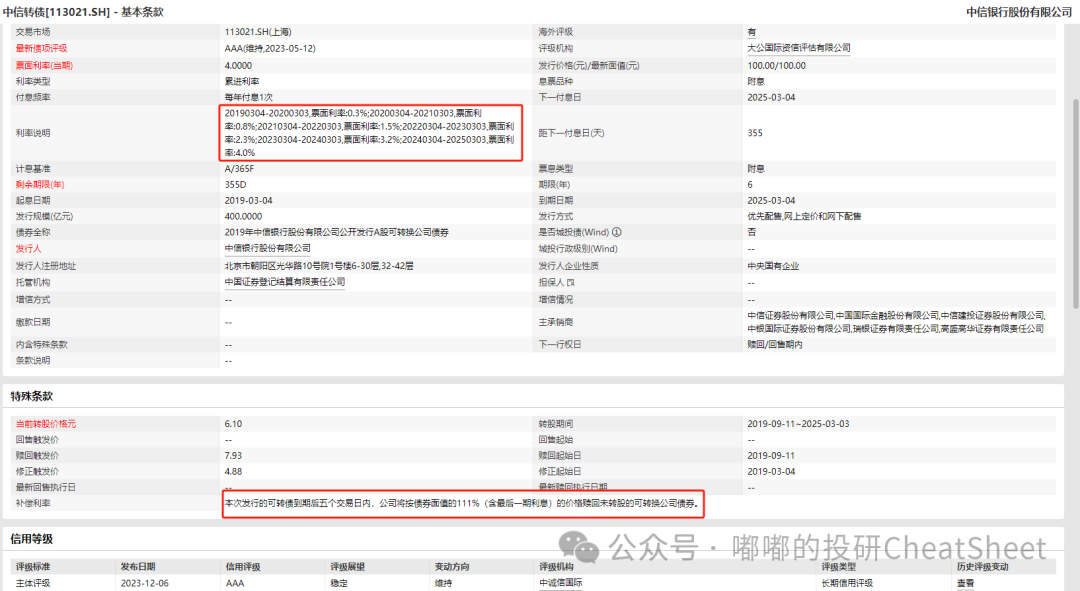The width and height of the screenshot is (1080, 591).
Task: Click the 利率说明 coupon schedule text
Action: point(371,133)
